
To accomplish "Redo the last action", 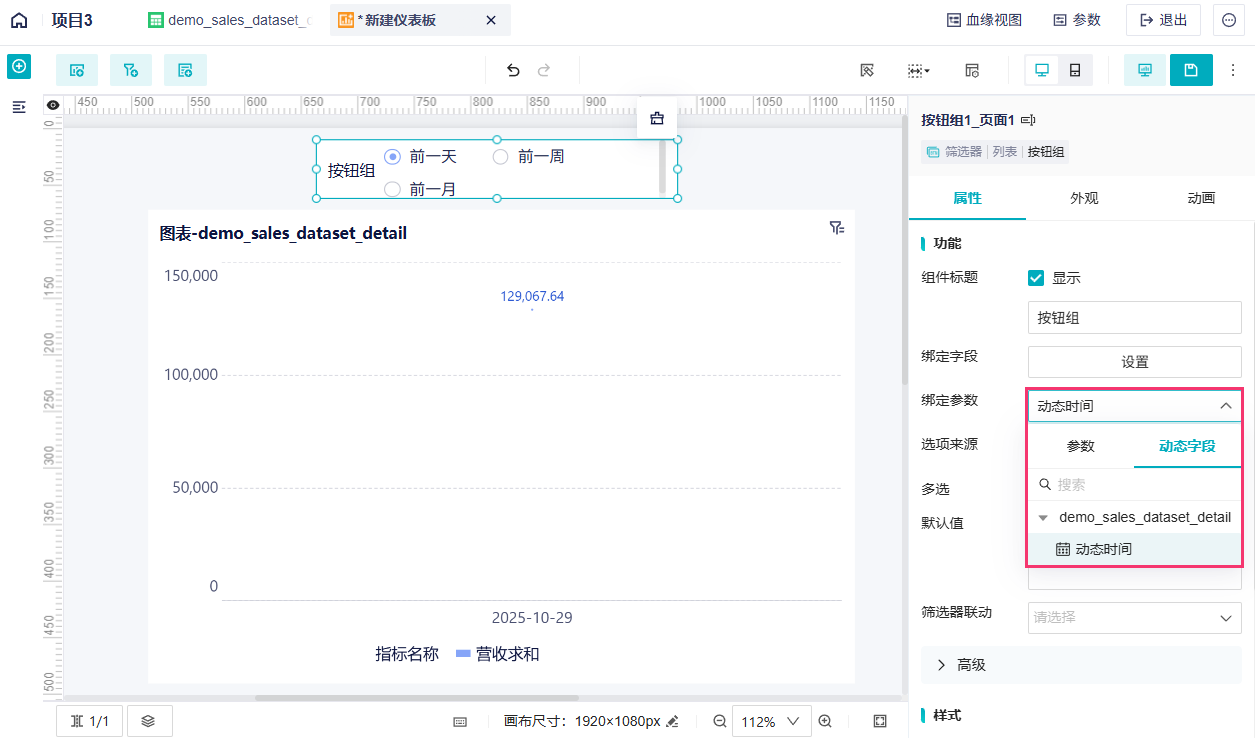I will (x=544, y=70).
